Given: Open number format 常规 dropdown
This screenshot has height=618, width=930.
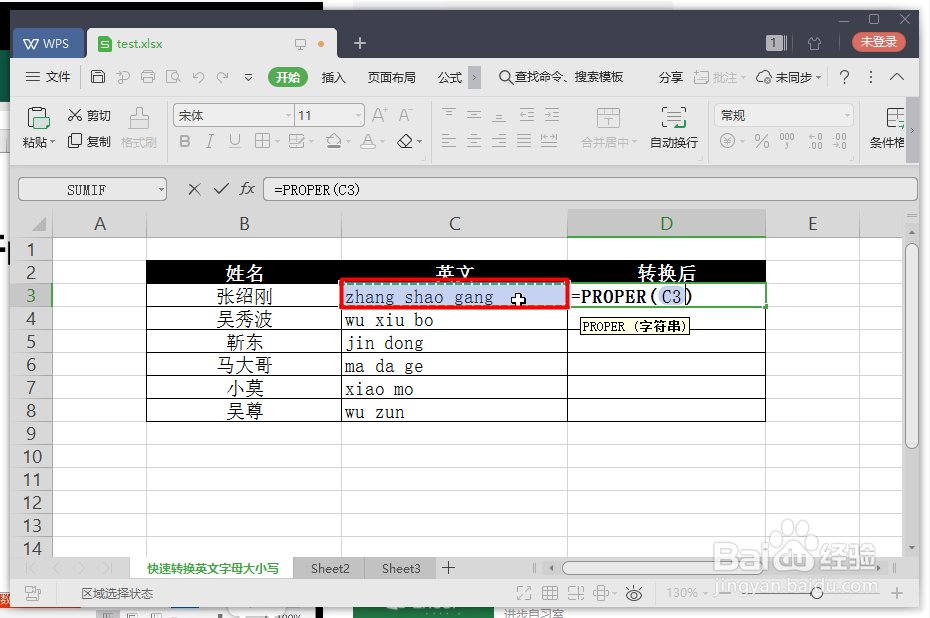Looking at the screenshot, I should pyautogui.click(x=847, y=115).
